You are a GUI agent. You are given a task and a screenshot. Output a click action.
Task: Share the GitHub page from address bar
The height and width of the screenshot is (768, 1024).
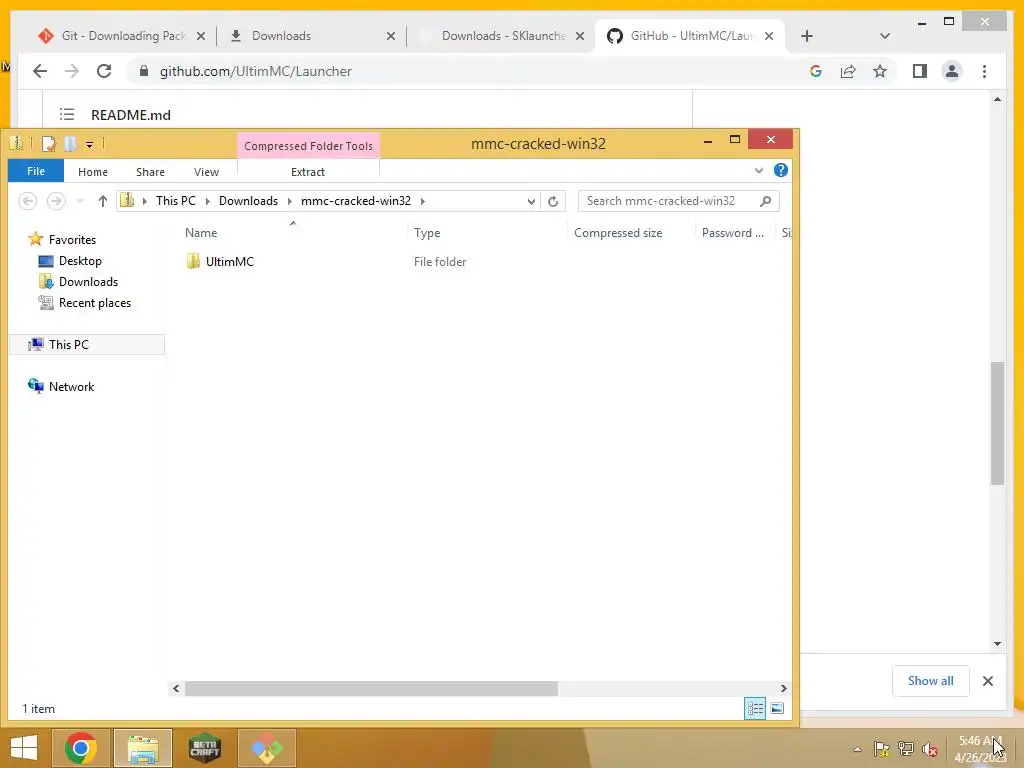(x=848, y=71)
